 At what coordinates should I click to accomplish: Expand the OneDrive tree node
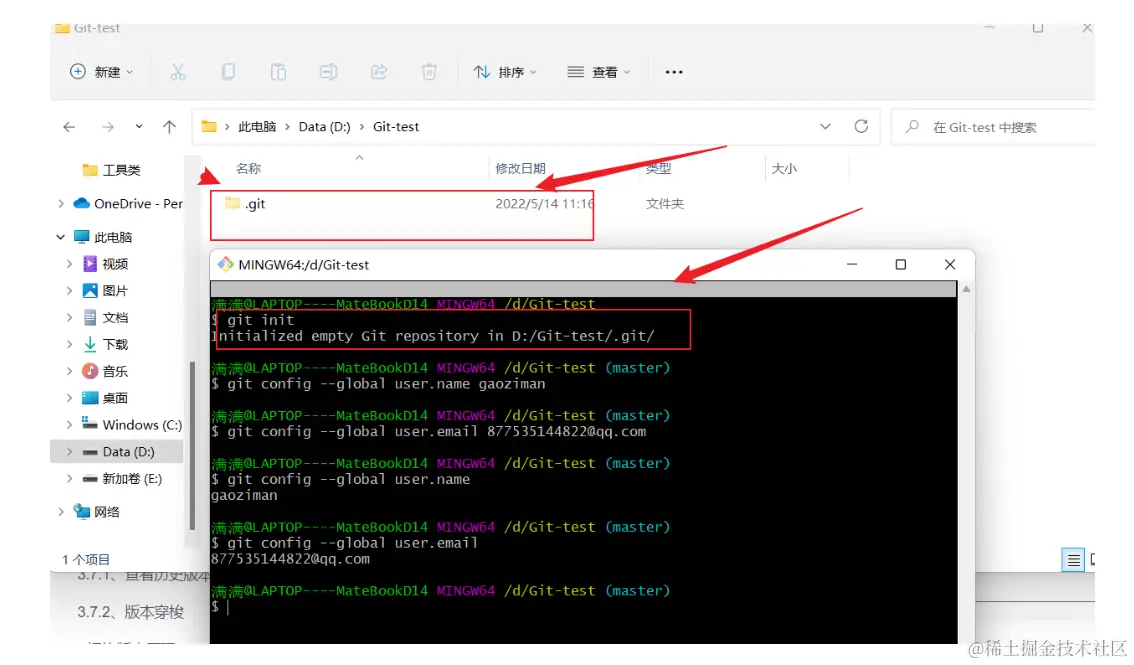pyautogui.click(x=61, y=204)
